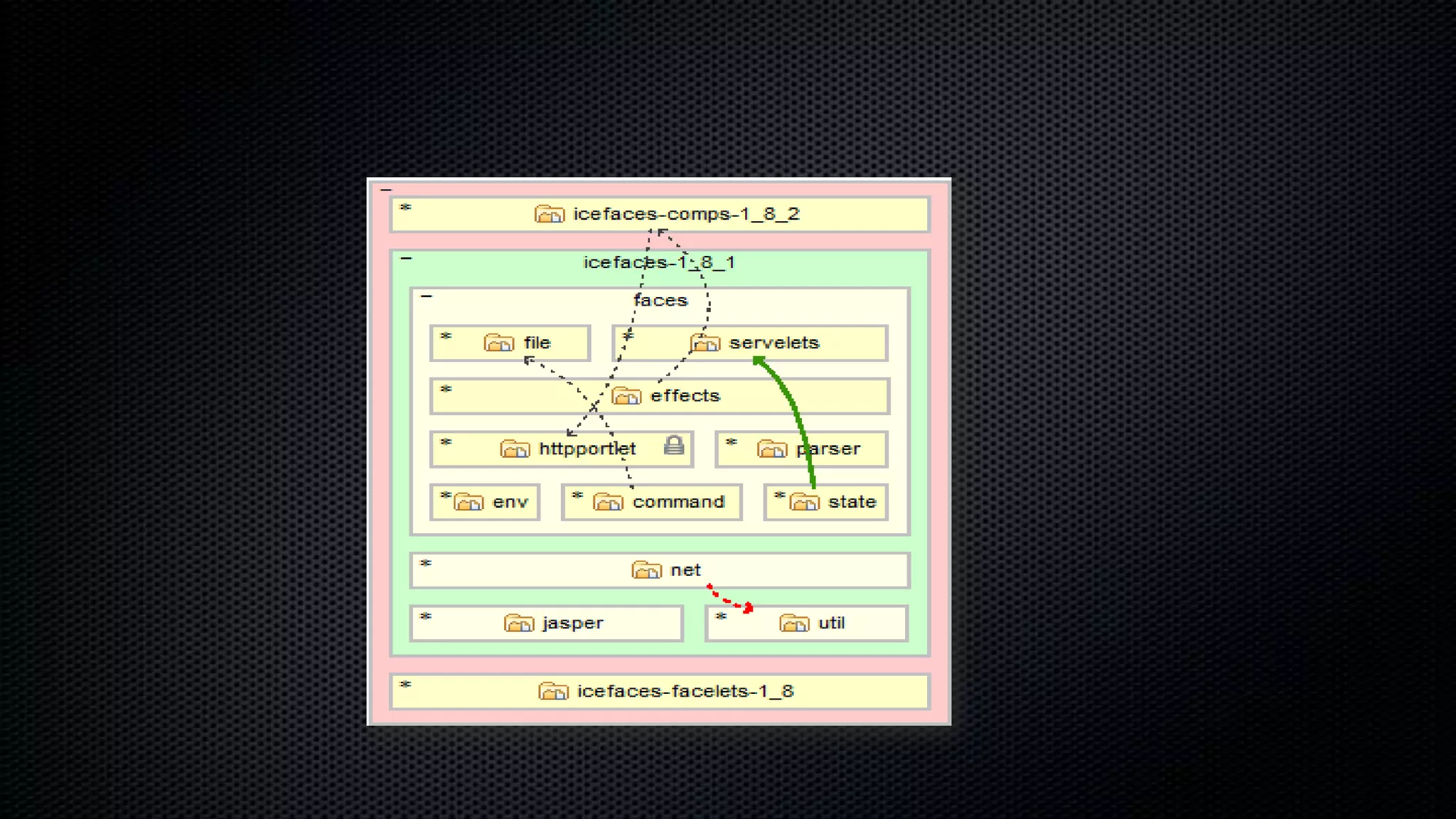Expand the file node asterisk

(446, 337)
